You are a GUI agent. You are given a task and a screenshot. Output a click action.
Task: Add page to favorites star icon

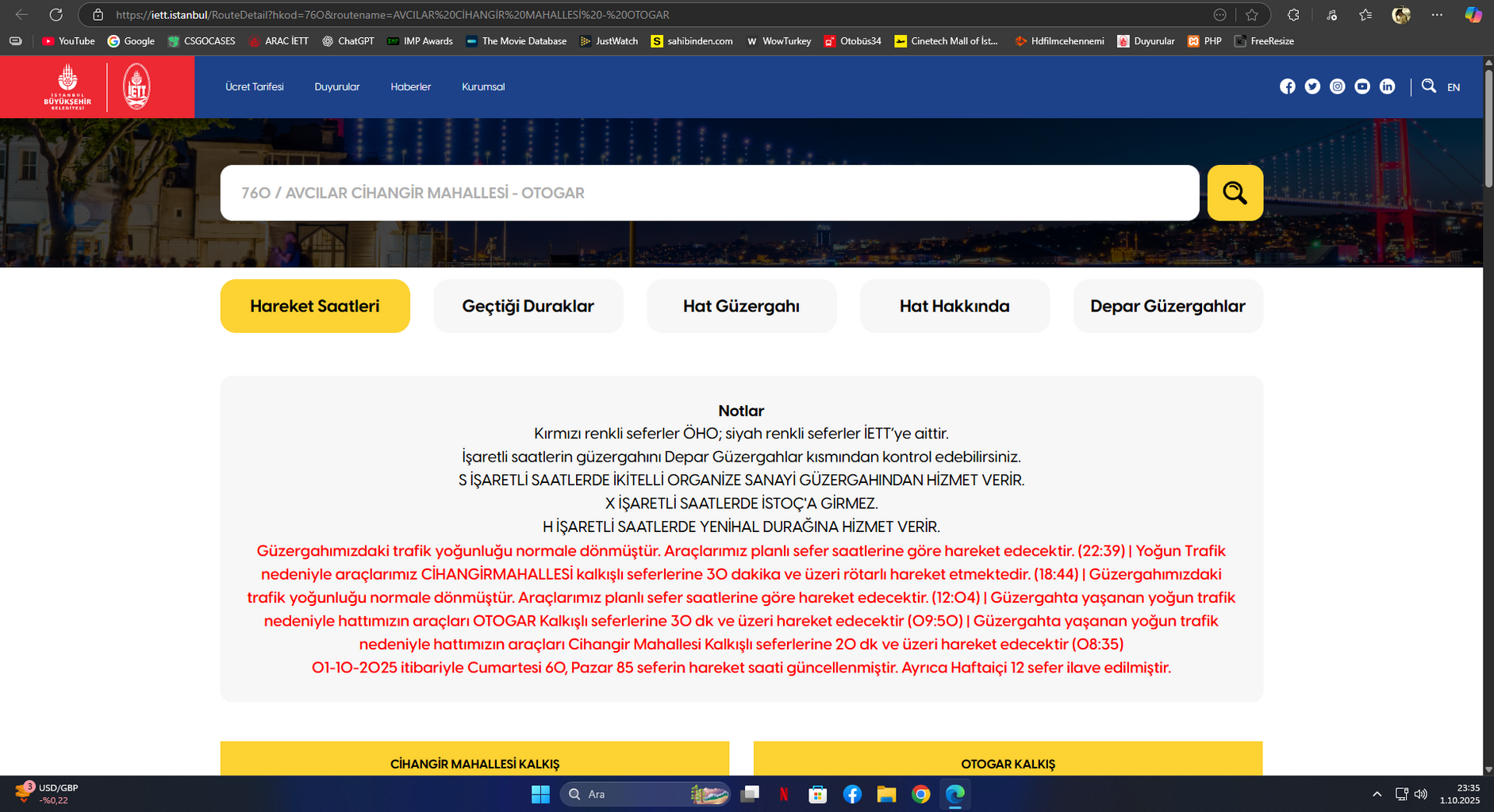1252,14
